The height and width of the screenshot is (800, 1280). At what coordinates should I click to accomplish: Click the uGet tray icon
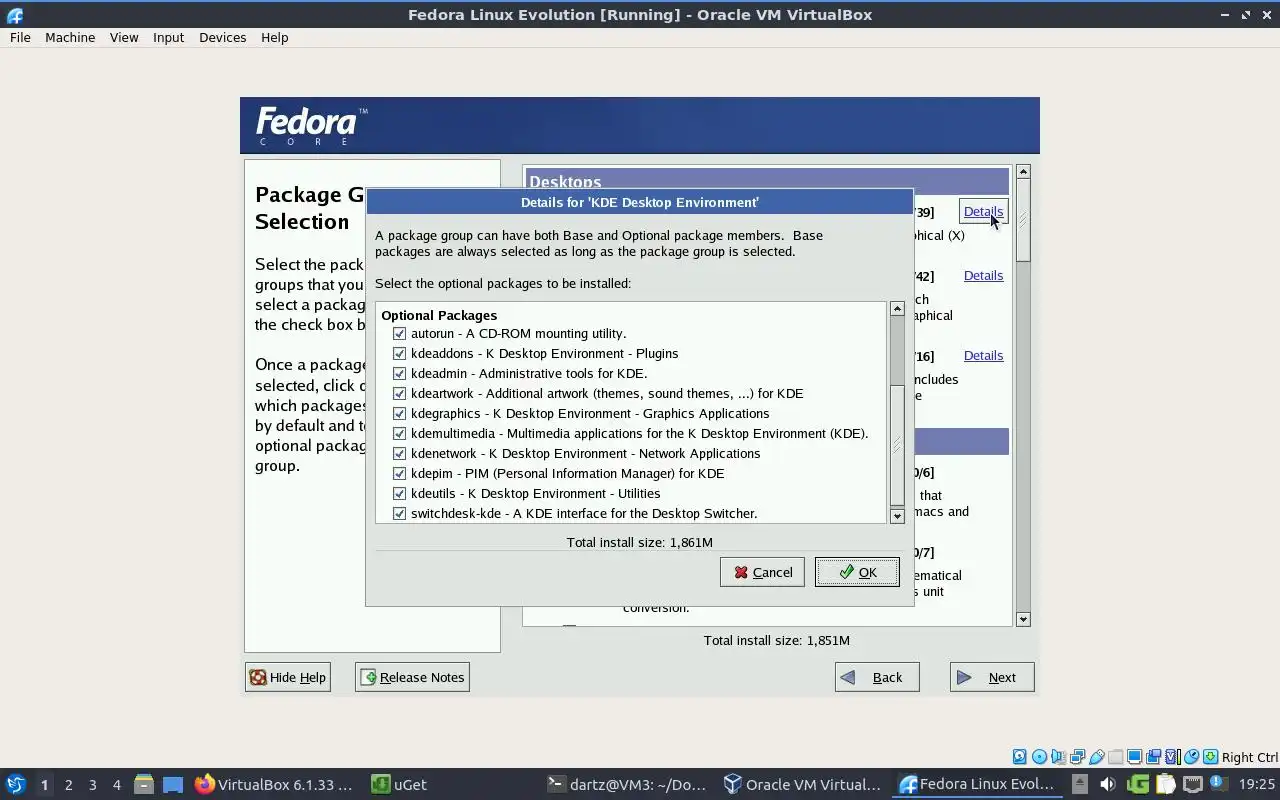1137,784
